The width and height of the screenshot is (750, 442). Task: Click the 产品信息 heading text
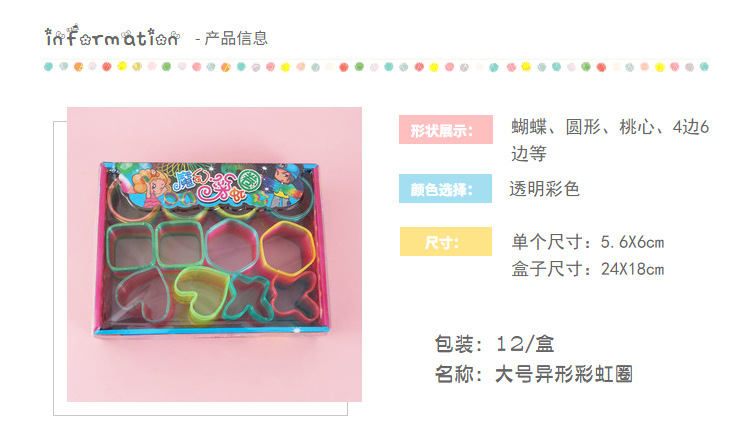point(236,38)
